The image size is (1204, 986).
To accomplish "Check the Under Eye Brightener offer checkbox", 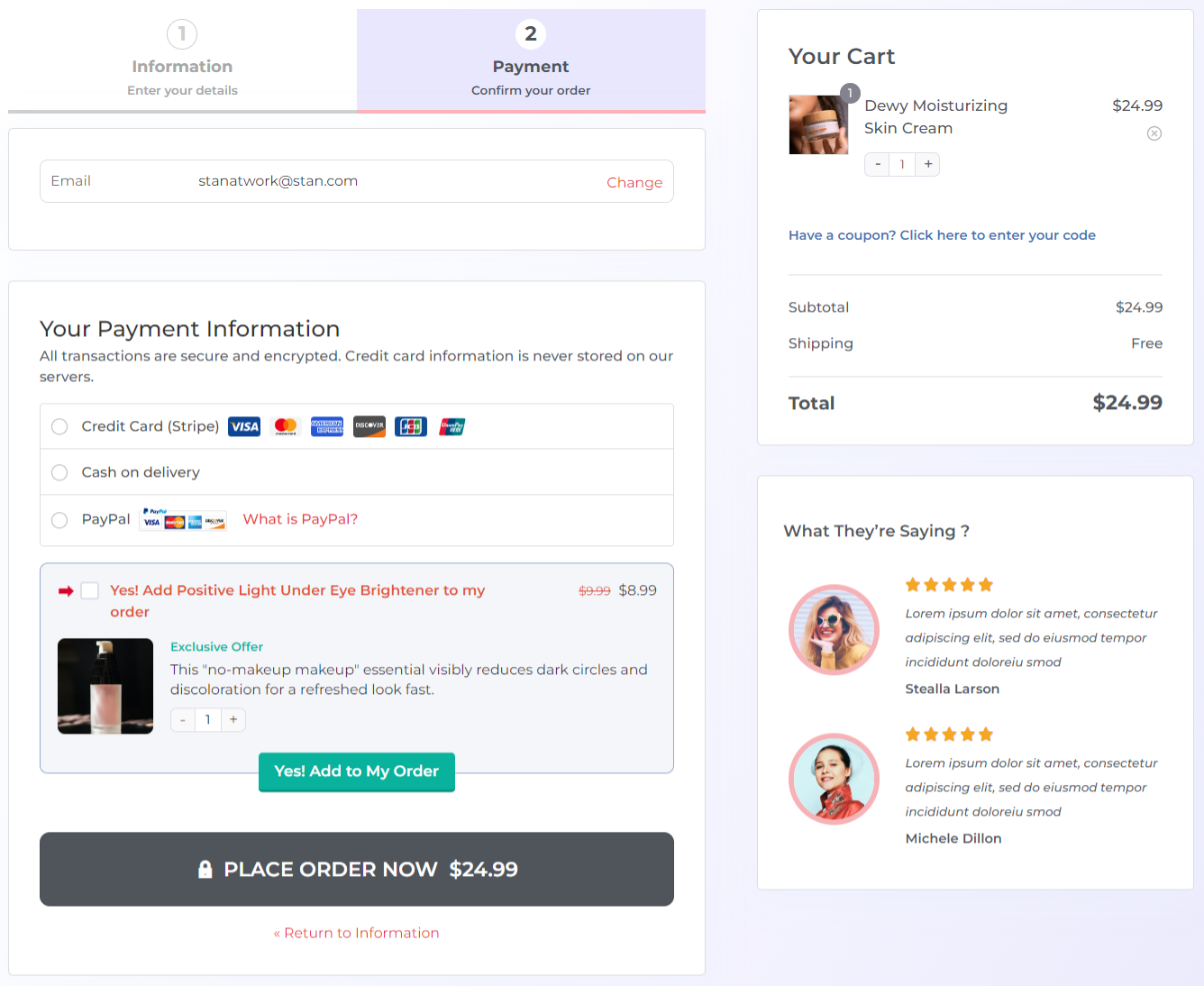I will point(90,590).
